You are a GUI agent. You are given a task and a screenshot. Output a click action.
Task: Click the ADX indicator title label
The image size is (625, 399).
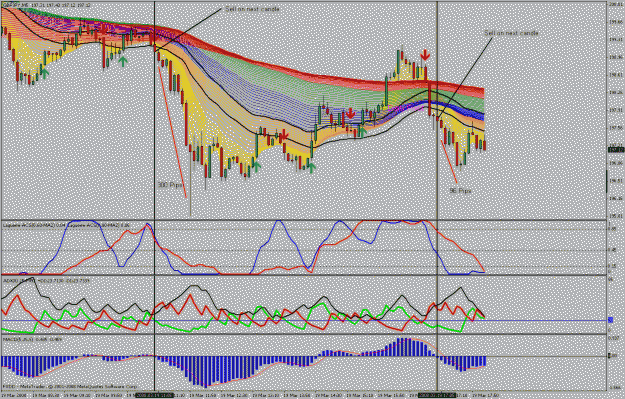[x=46, y=281]
